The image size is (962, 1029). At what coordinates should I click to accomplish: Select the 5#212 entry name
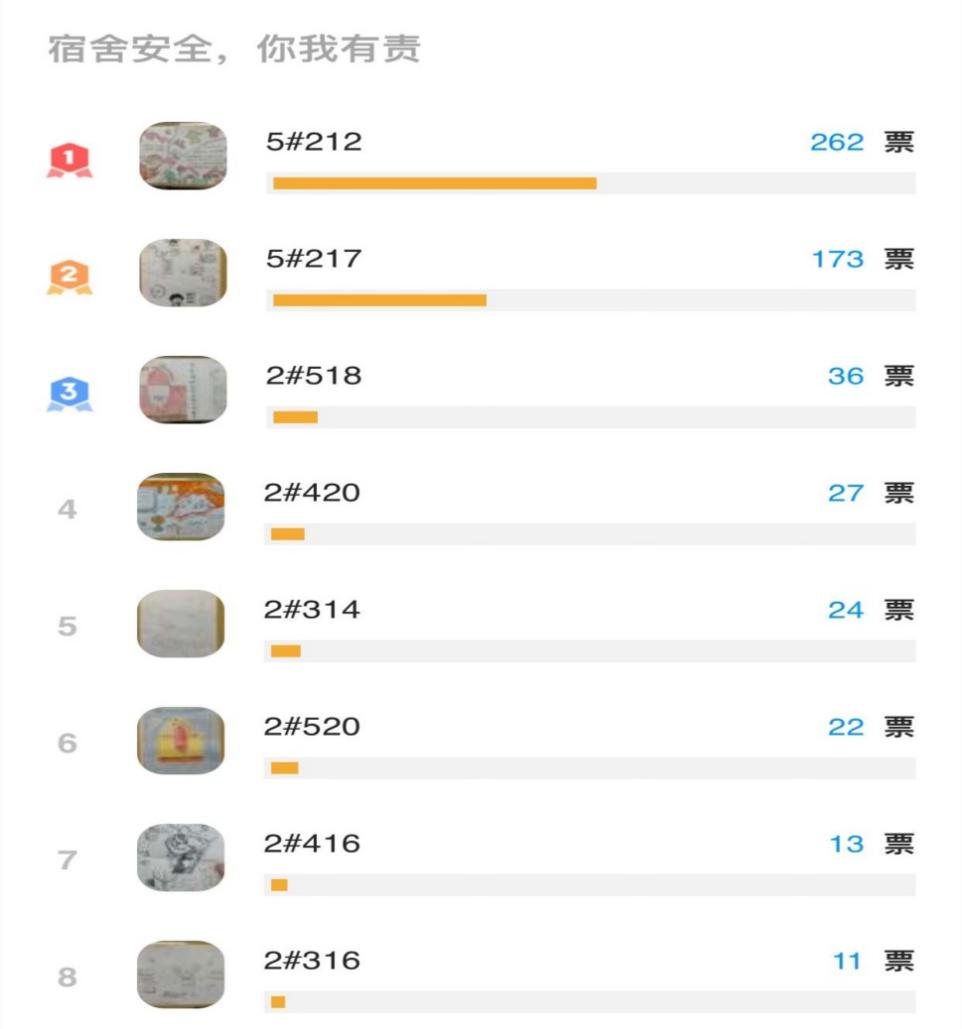(314, 142)
